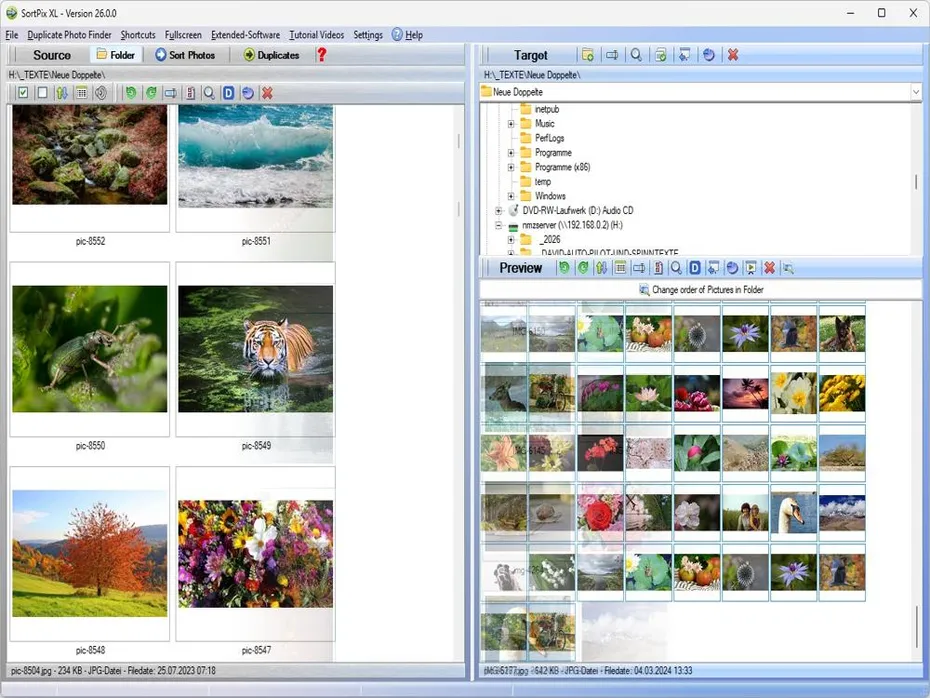This screenshot has height=698, width=930.
Task: Delete selected photos with red X in Source toolbar
Action: click(x=266, y=92)
